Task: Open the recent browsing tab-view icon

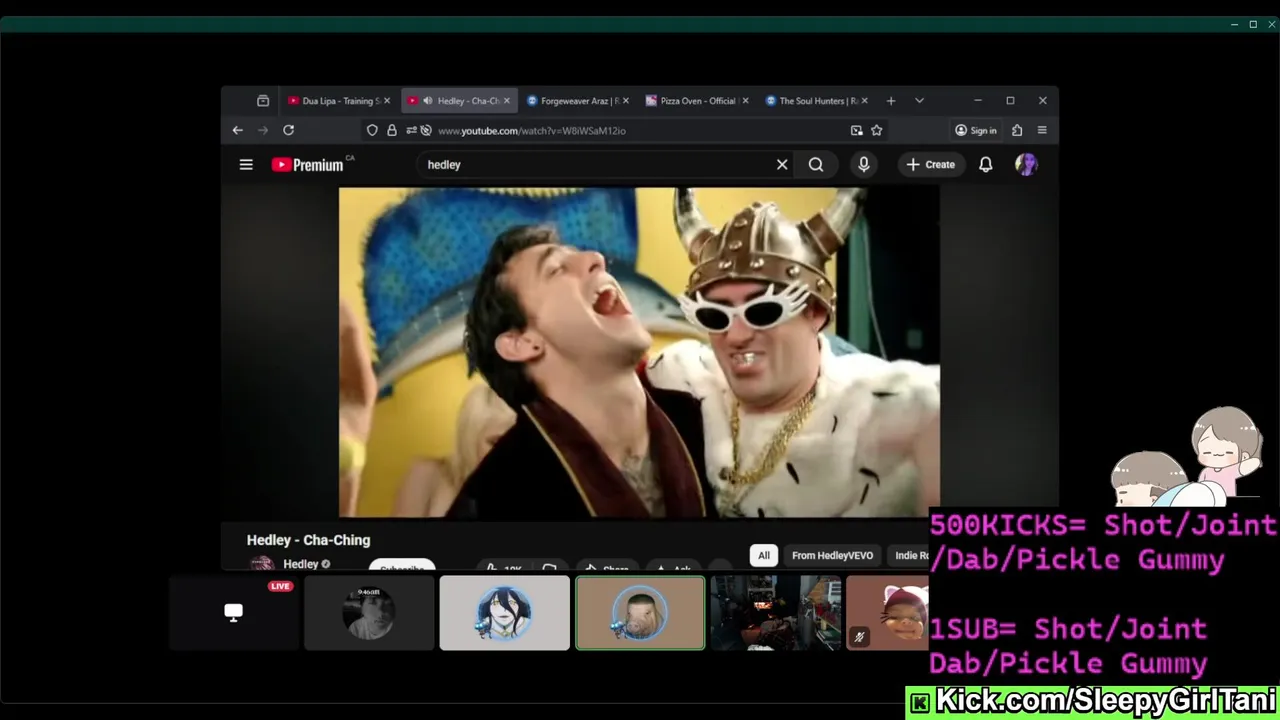Action: click(x=263, y=101)
